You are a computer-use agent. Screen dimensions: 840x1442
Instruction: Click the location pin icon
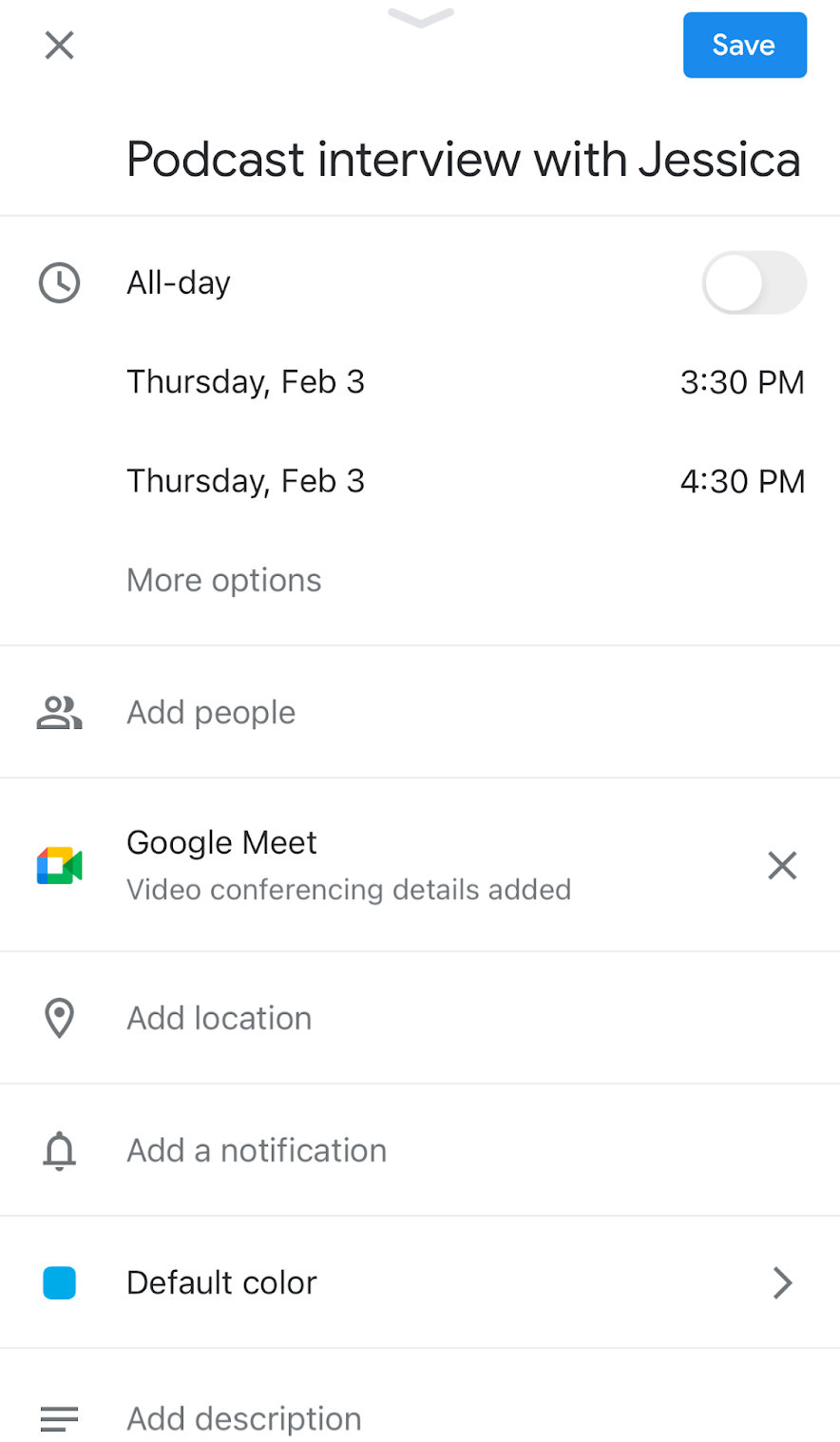[59, 1018]
